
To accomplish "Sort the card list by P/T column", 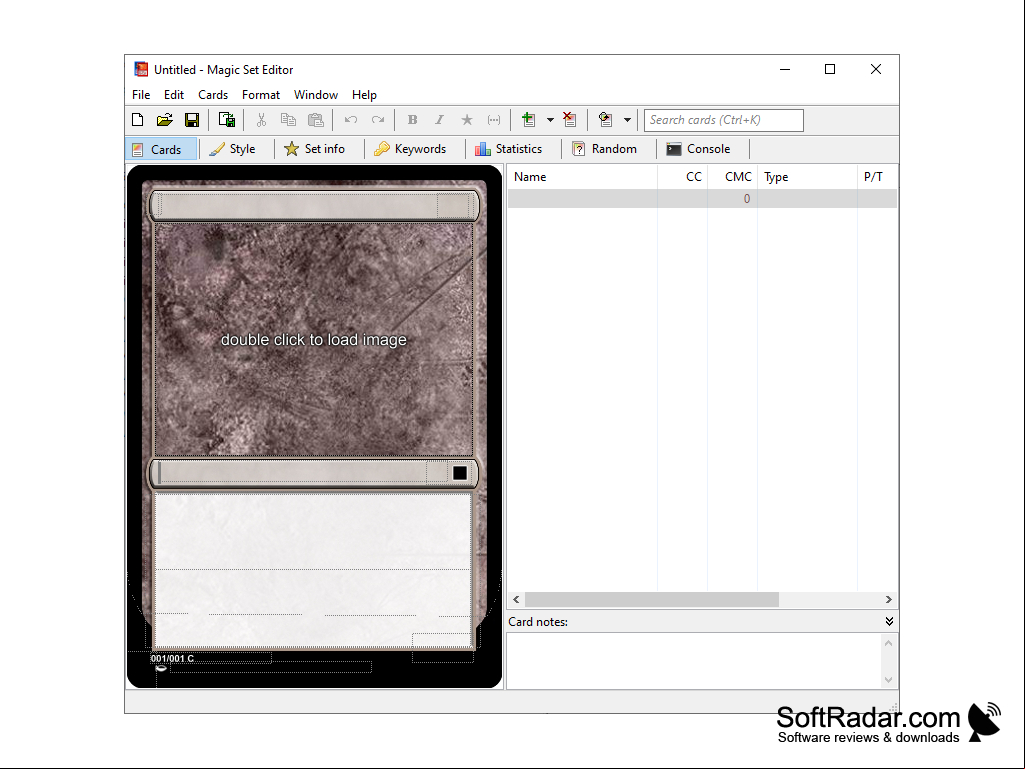I will coord(877,177).
